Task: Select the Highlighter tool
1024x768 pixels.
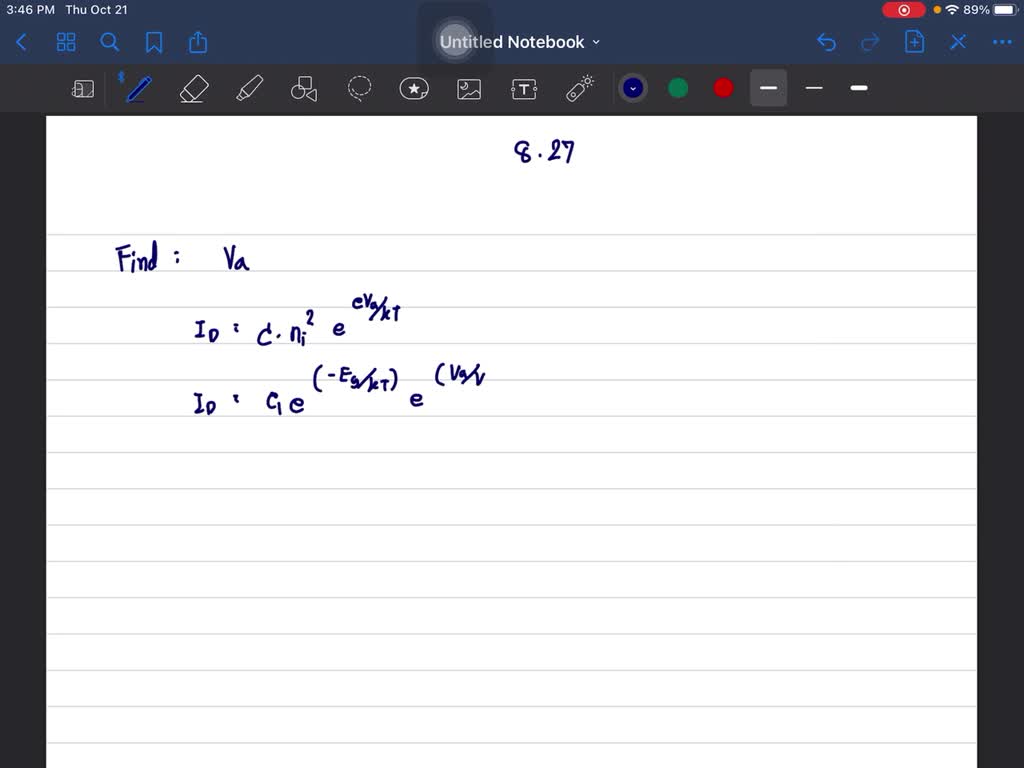Action: pyautogui.click(x=249, y=88)
